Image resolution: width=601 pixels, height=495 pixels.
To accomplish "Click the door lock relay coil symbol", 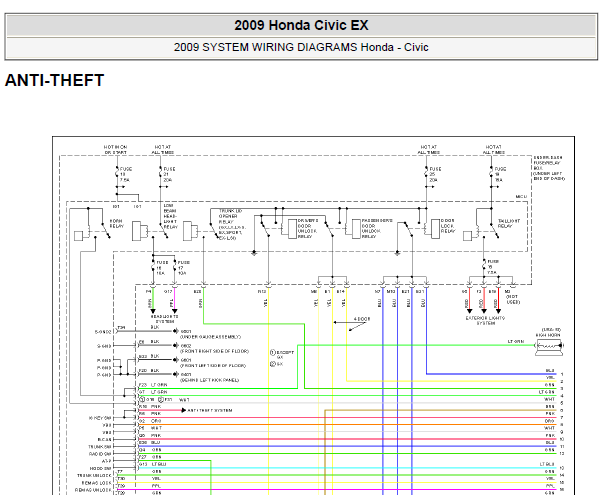I will (425, 229).
